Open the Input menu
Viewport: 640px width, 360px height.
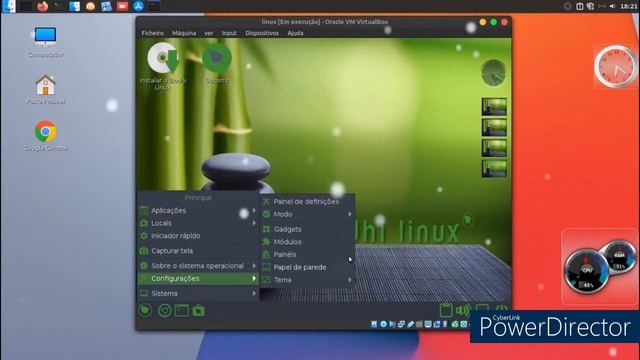click(229, 33)
